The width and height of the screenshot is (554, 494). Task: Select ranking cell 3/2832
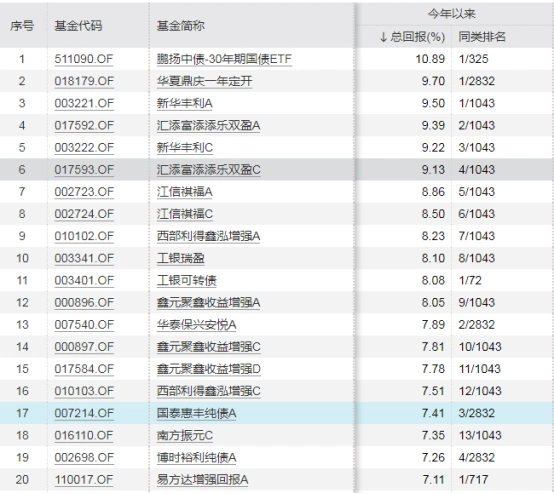pos(477,413)
